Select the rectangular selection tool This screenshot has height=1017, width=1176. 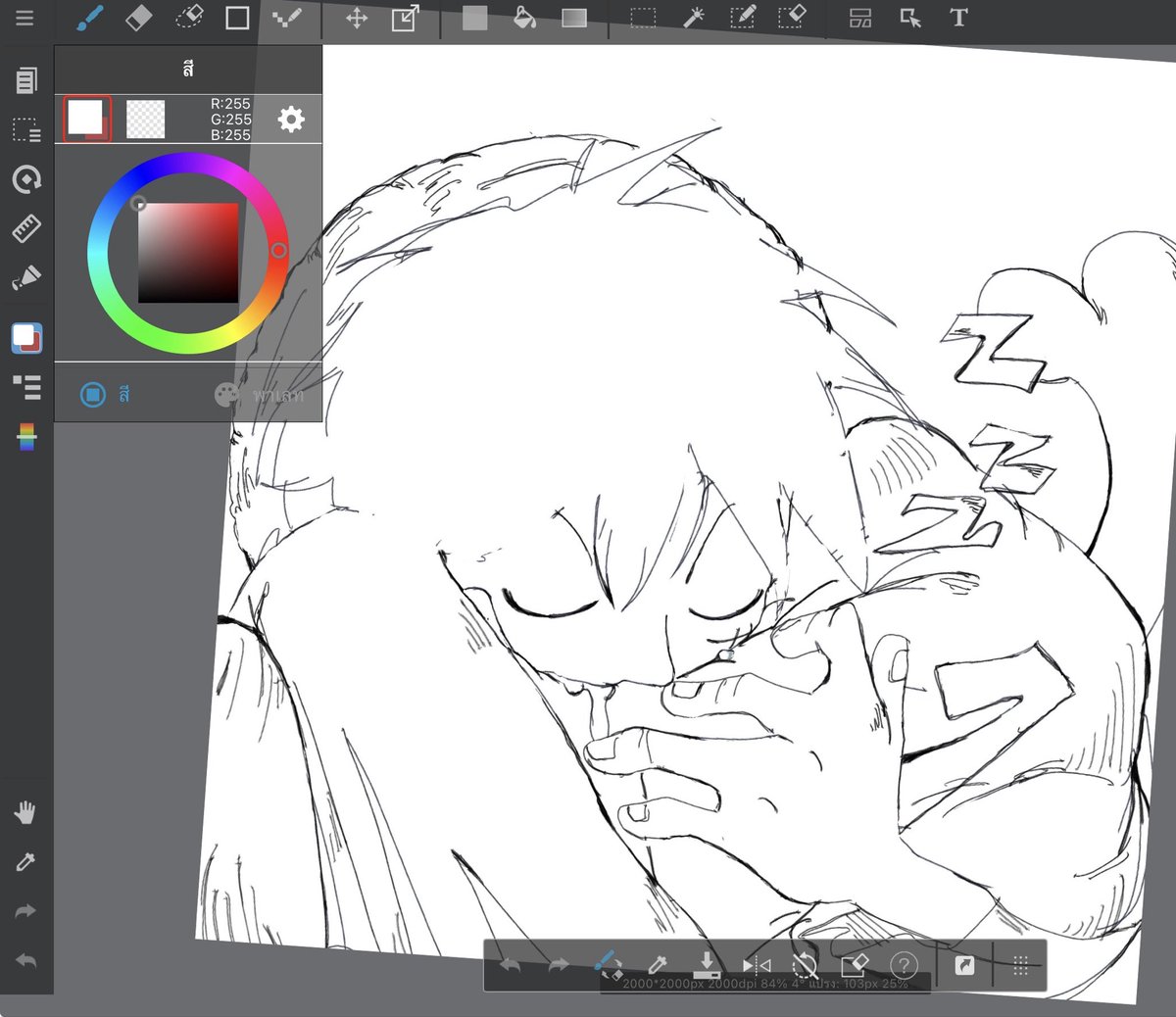[x=643, y=18]
